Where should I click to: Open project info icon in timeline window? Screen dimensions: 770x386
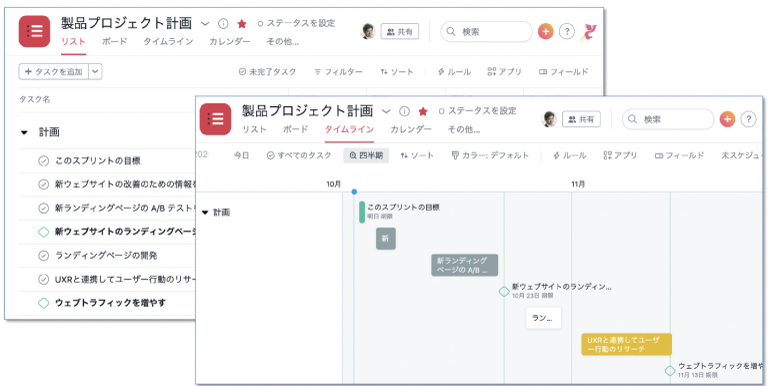click(404, 111)
